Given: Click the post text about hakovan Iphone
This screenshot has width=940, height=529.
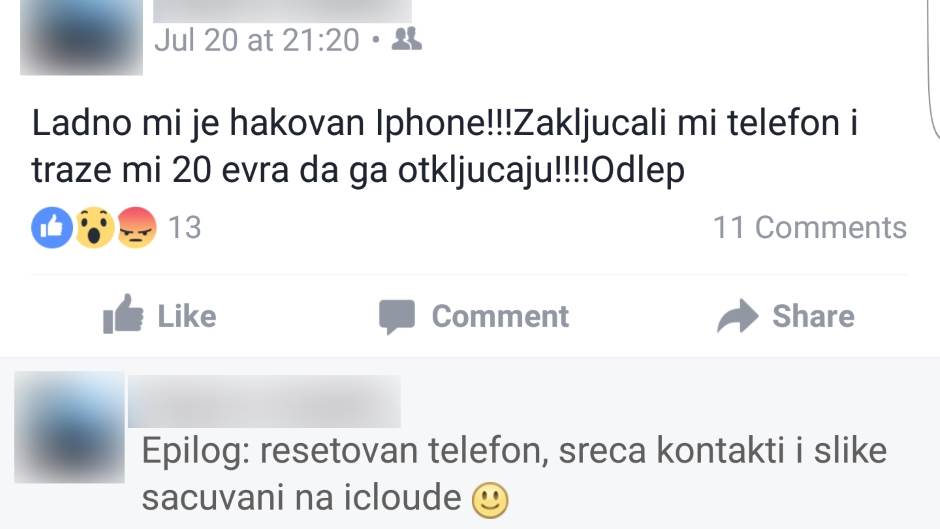Looking at the screenshot, I should click(x=445, y=147).
